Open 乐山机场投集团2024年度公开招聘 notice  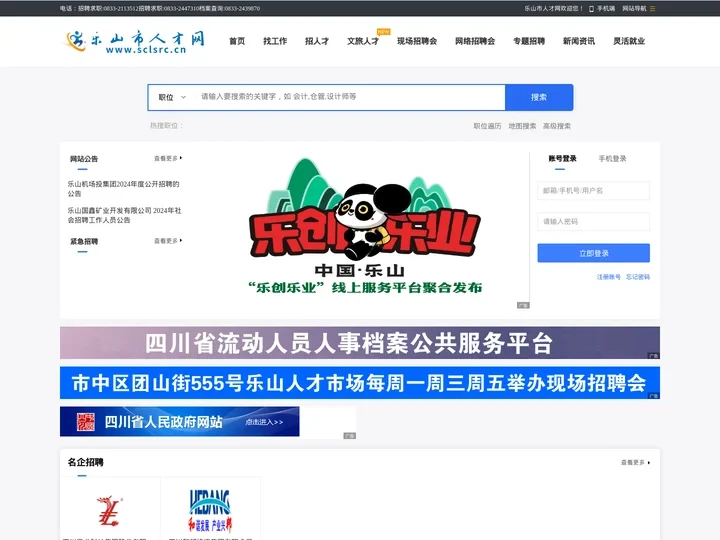[x=124, y=189]
